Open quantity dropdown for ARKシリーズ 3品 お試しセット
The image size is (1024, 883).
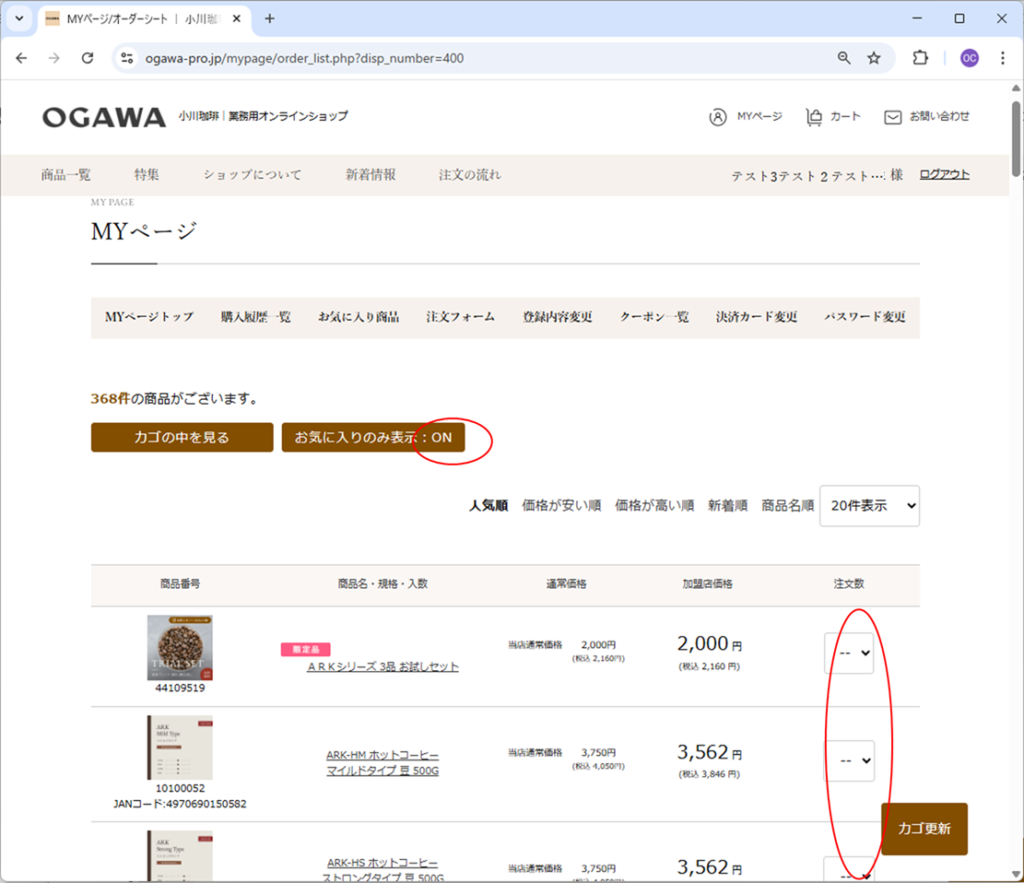pyautogui.click(x=849, y=654)
